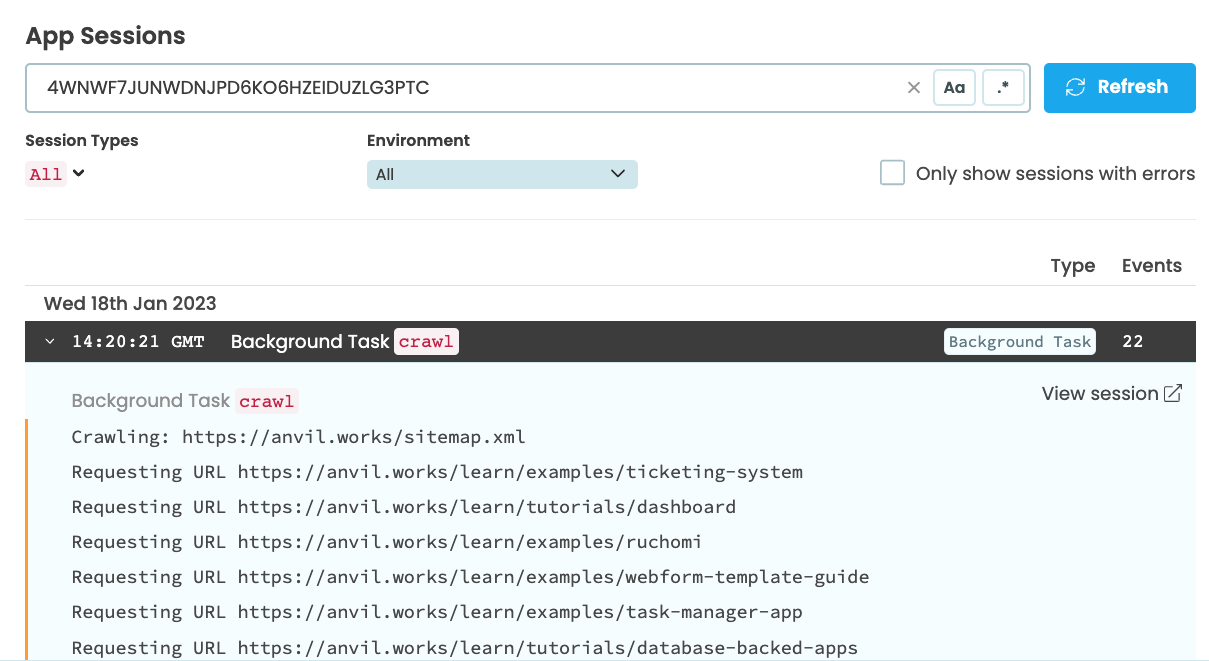This screenshot has height=661, width=1209.
Task: Select the Crawling sitemap.xml log line
Action: point(298,437)
